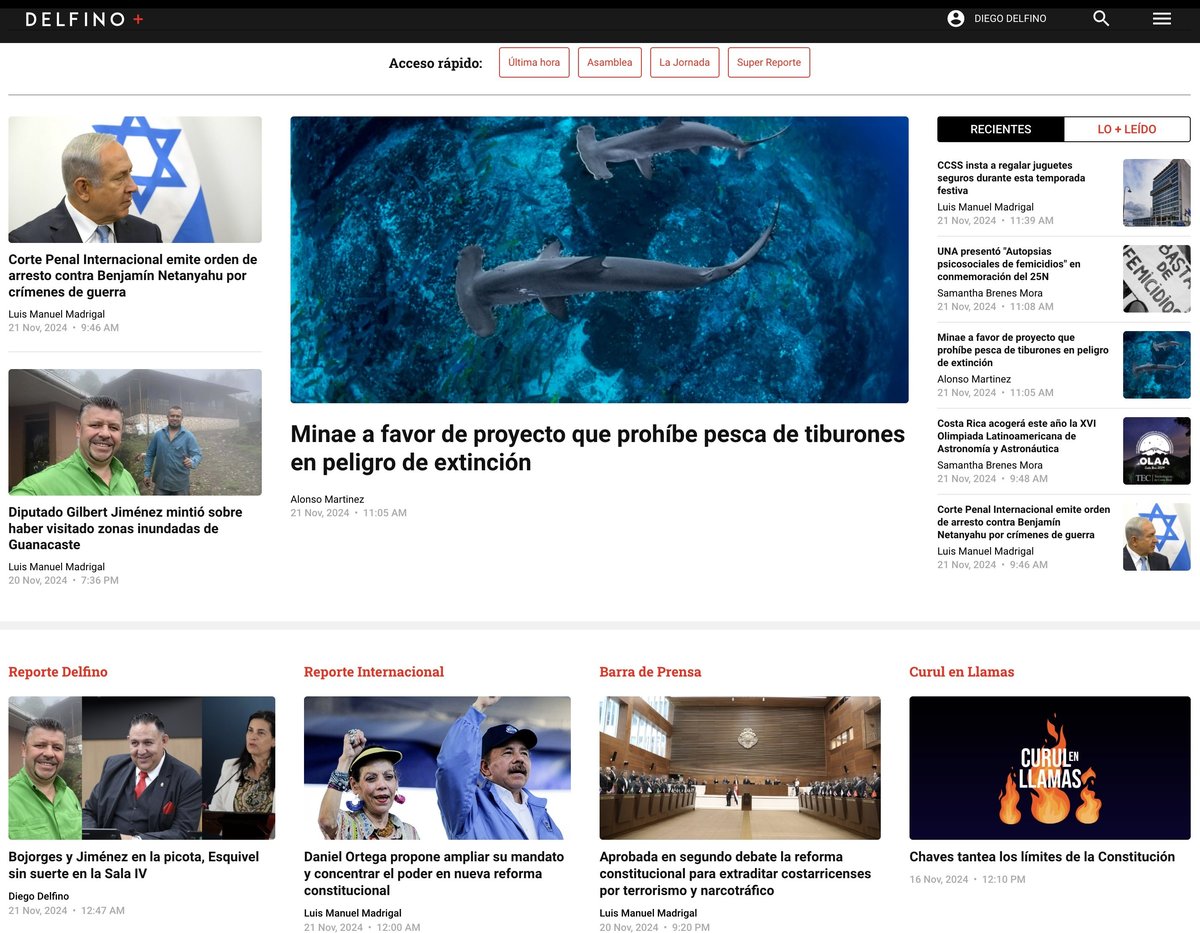1200x933 pixels.
Task: Open UNA Autopsias psicosociales recent article
Action: coord(1009,264)
